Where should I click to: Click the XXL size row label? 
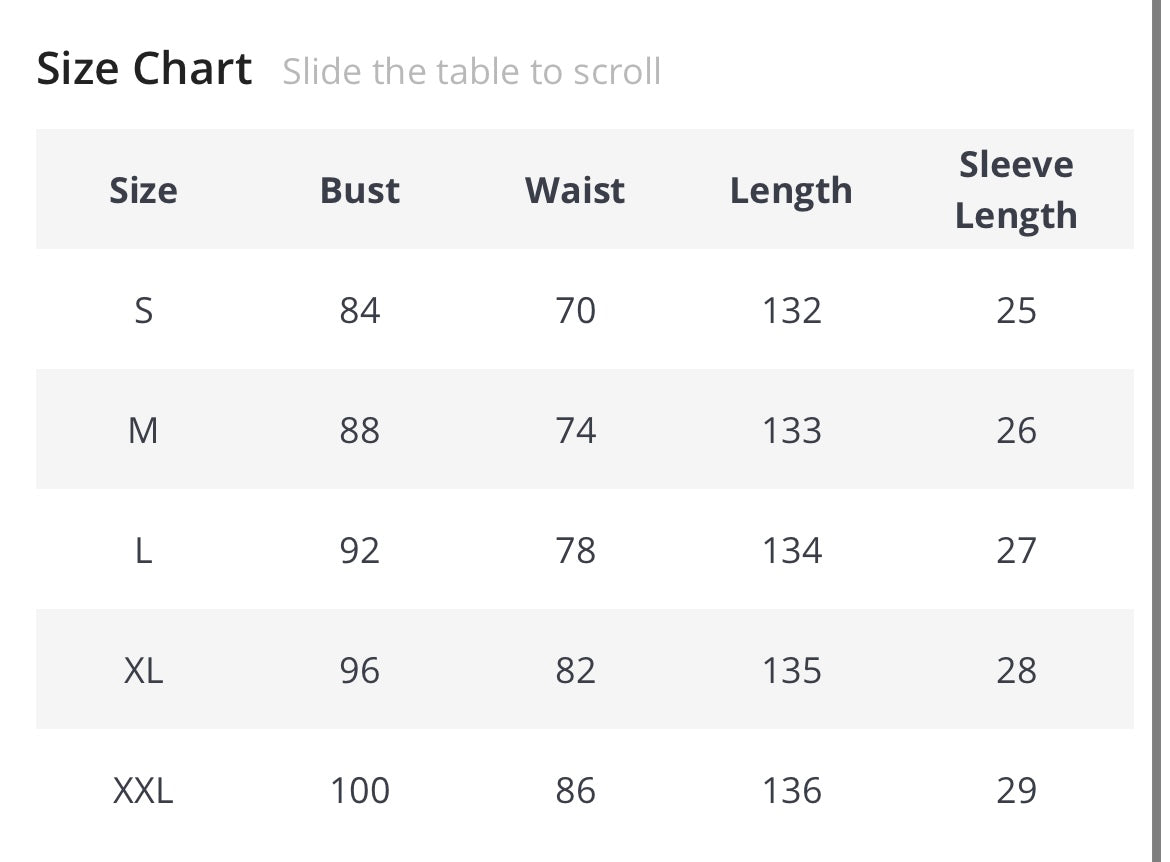pos(143,791)
